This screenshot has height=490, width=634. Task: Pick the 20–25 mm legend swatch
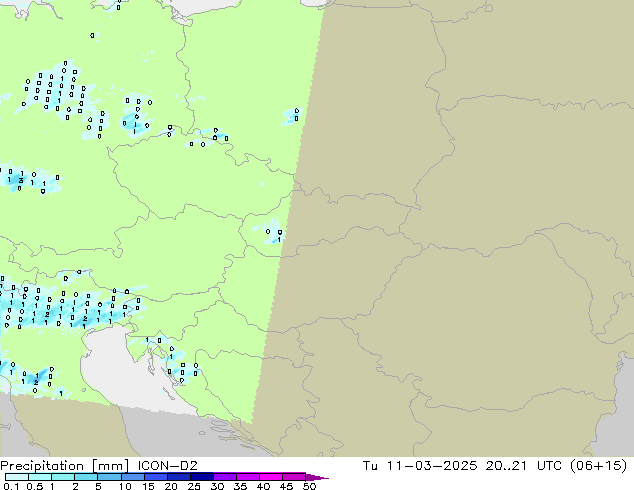click(179, 477)
